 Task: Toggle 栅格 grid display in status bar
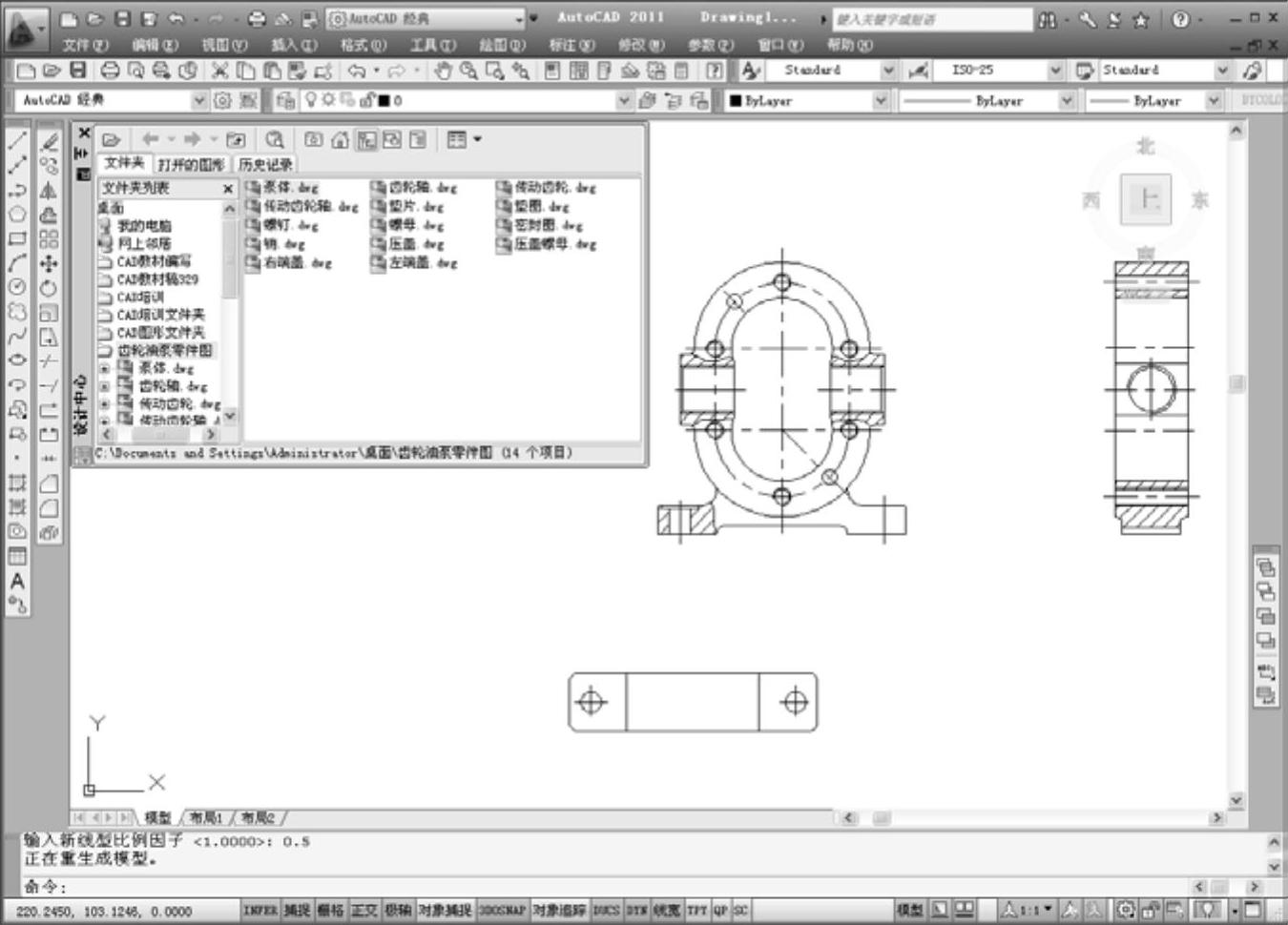330,911
